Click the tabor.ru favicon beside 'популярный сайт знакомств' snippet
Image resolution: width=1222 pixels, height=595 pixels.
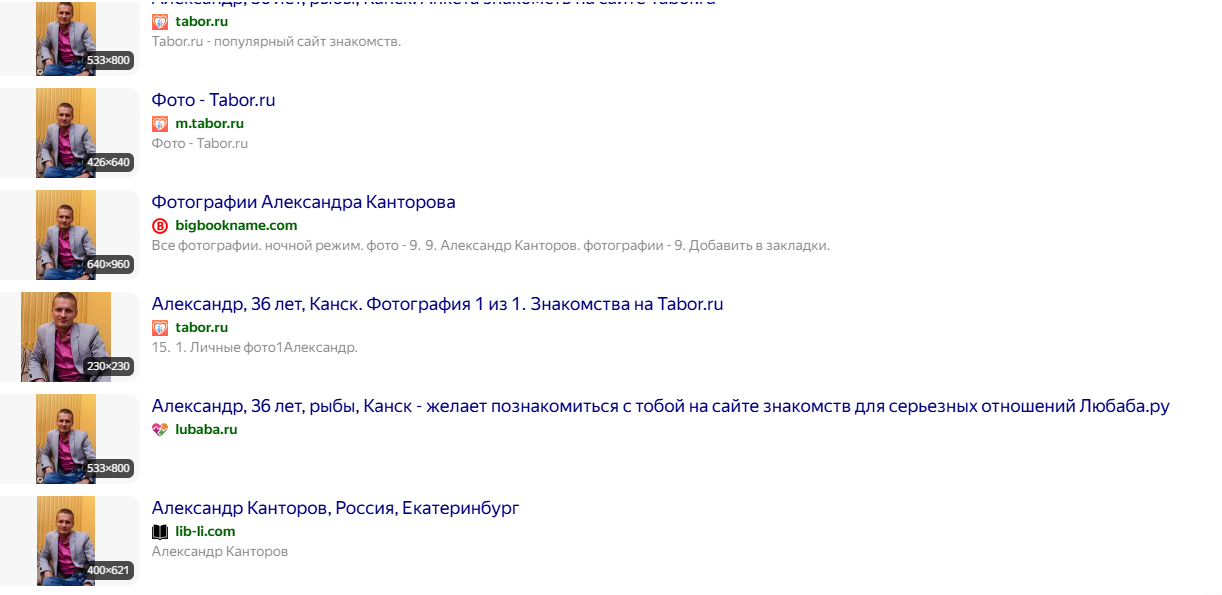tap(160, 22)
